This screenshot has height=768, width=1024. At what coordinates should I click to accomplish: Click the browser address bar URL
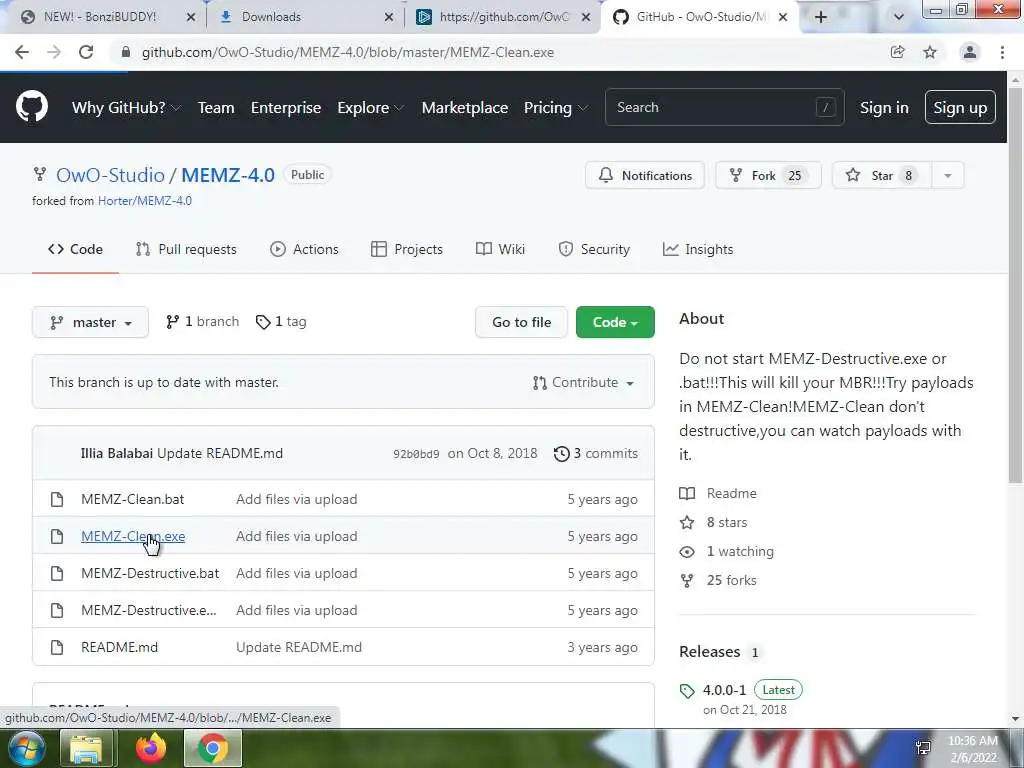(x=348, y=52)
